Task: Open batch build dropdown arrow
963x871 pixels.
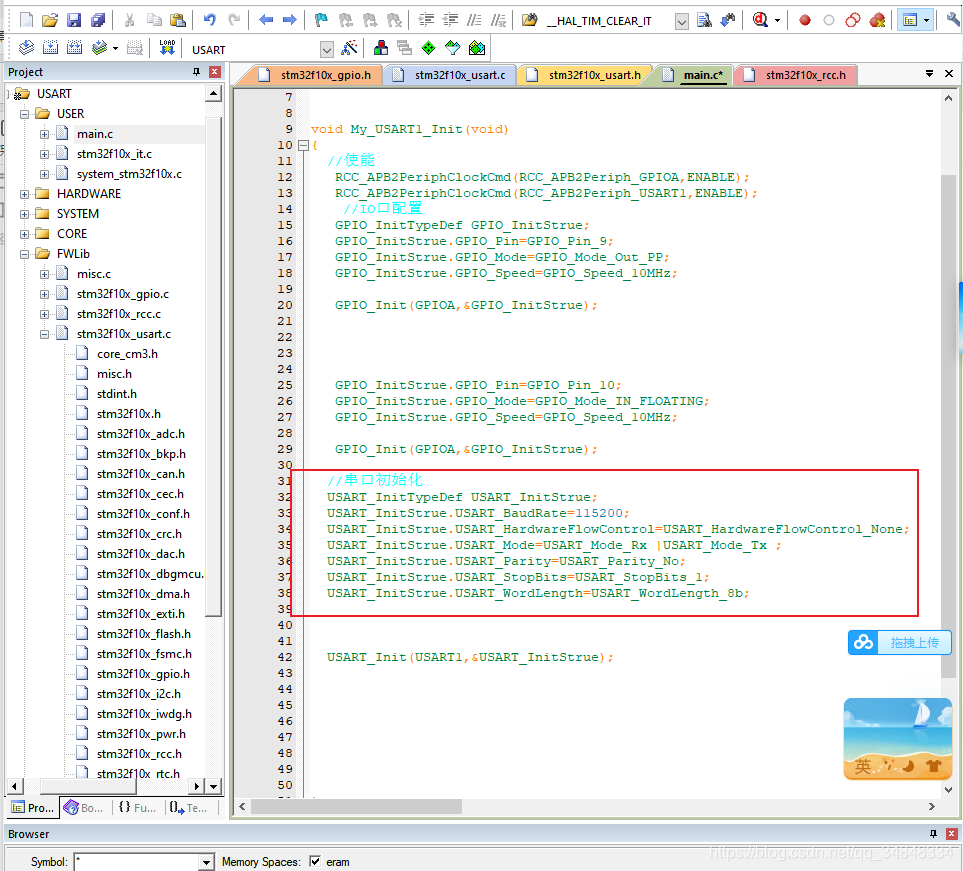Action: (115, 48)
